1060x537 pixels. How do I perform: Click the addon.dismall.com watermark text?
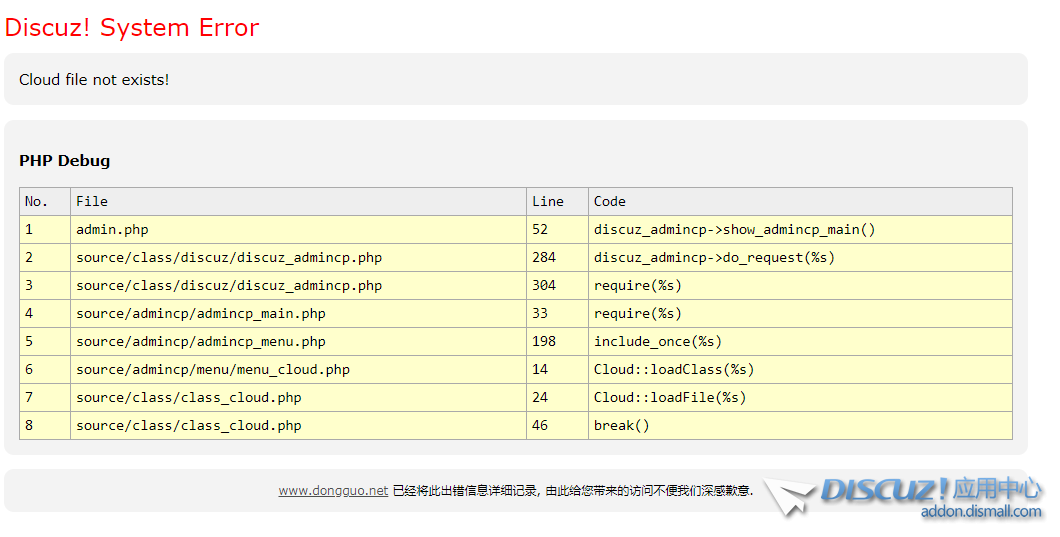[x=981, y=512]
